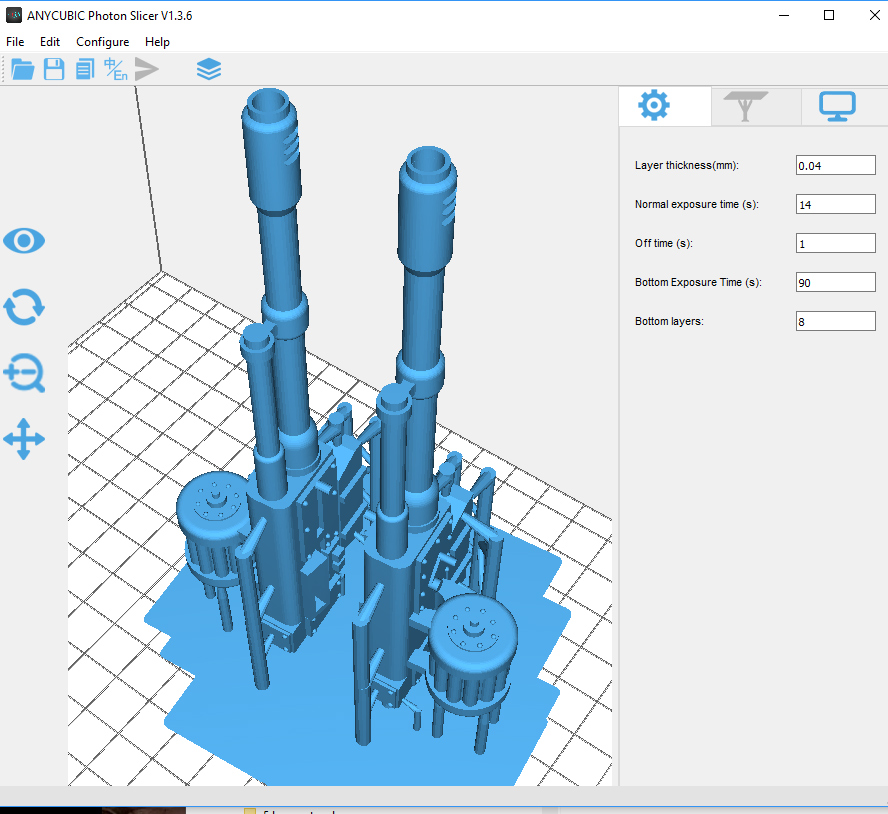
Task: Click the Normal exposure time field
Action: [x=835, y=204]
